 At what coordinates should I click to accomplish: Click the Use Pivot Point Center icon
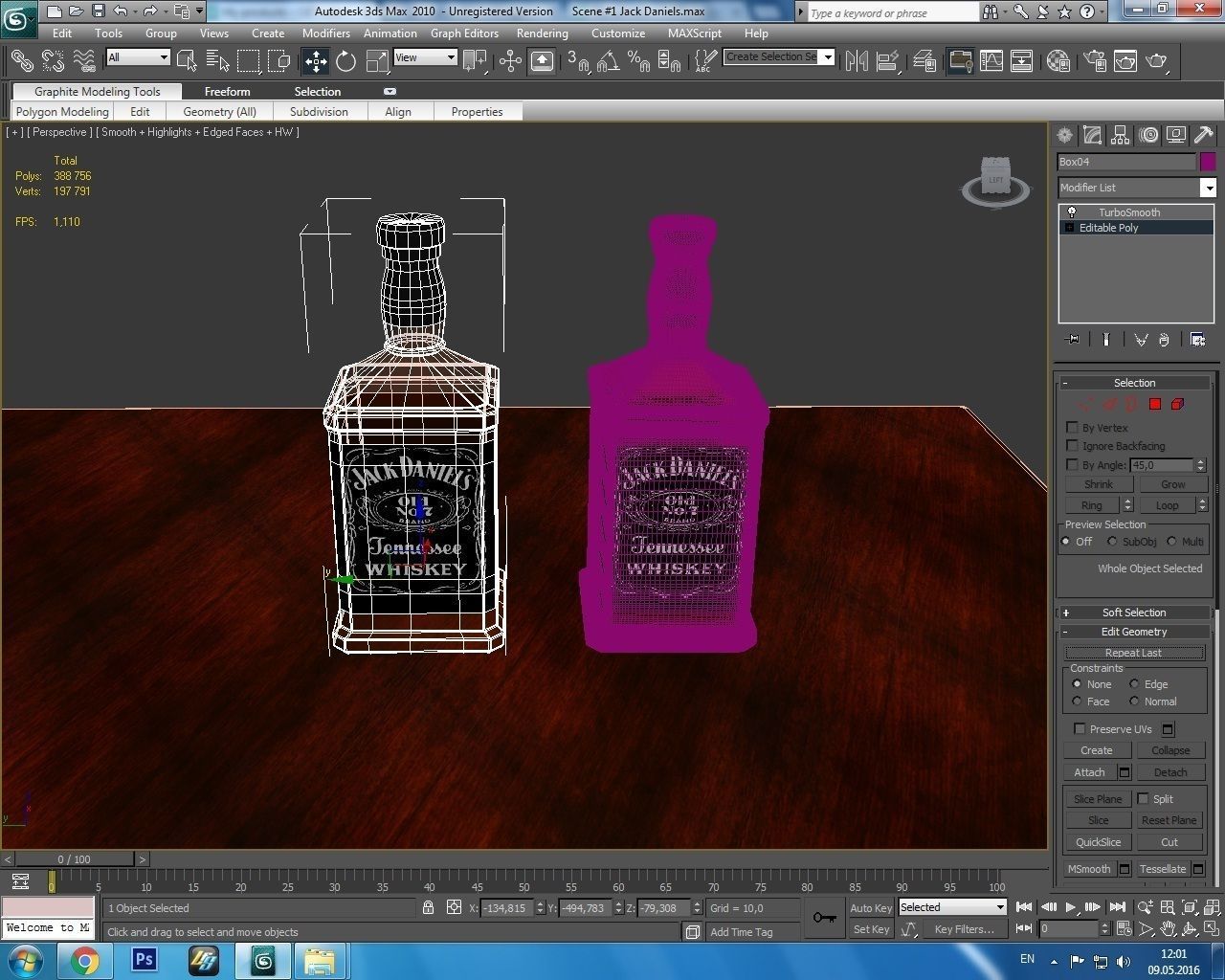pos(475,61)
